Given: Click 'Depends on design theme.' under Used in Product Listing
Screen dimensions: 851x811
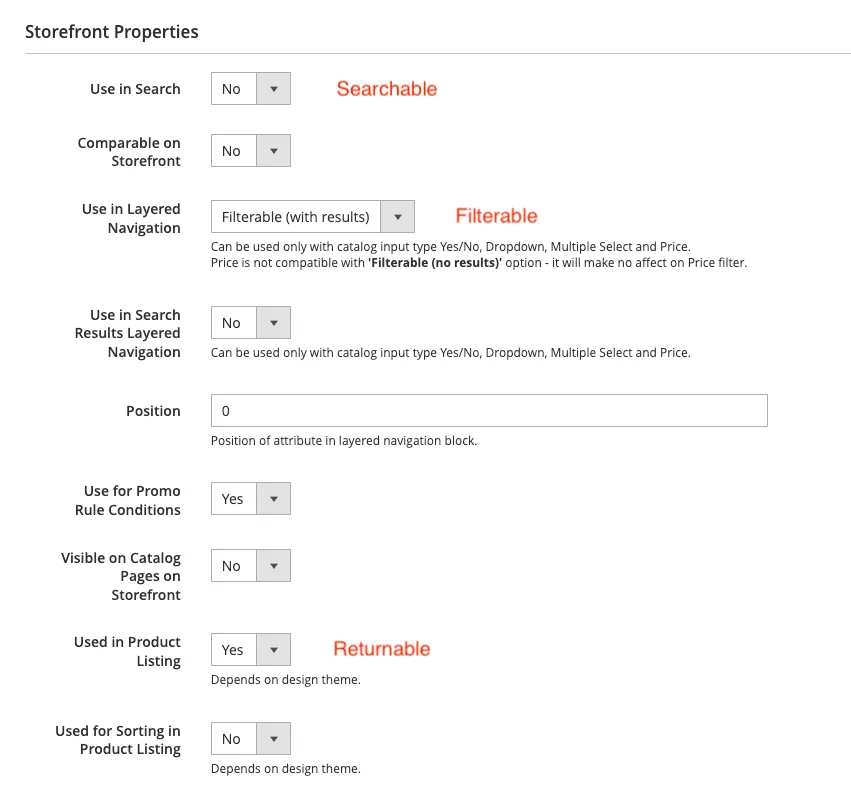Looking at the screenshot, I should coord(285,680).
